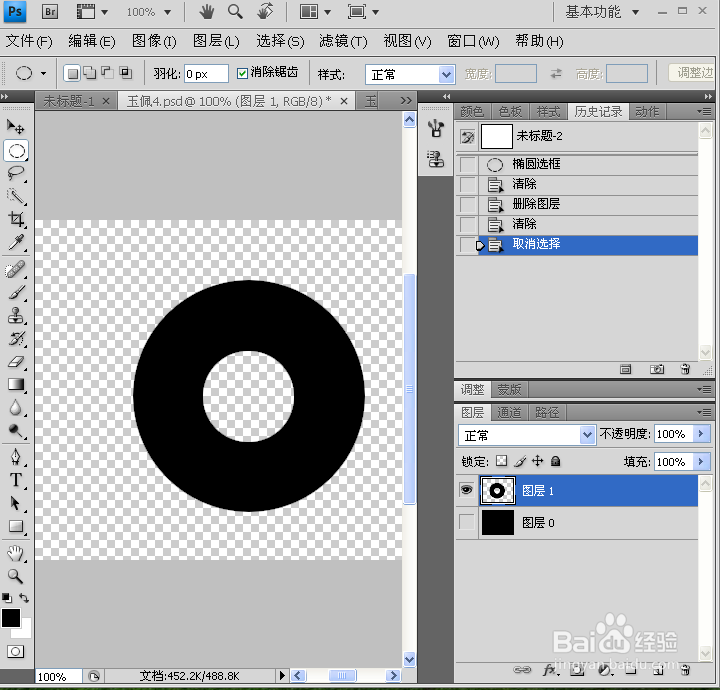The height and width of the screenshot is (690, 720).
Task: Select the Move tool
Action: coord(16,126)
